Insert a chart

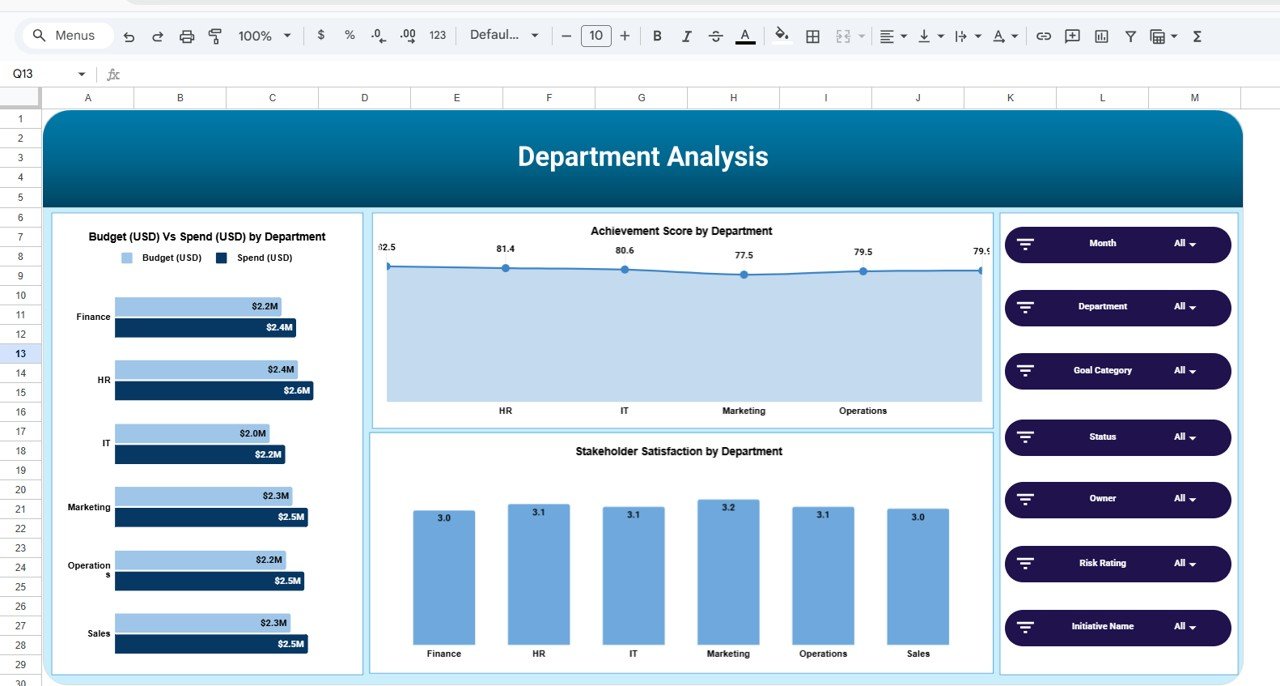[x=1101, y=35]
